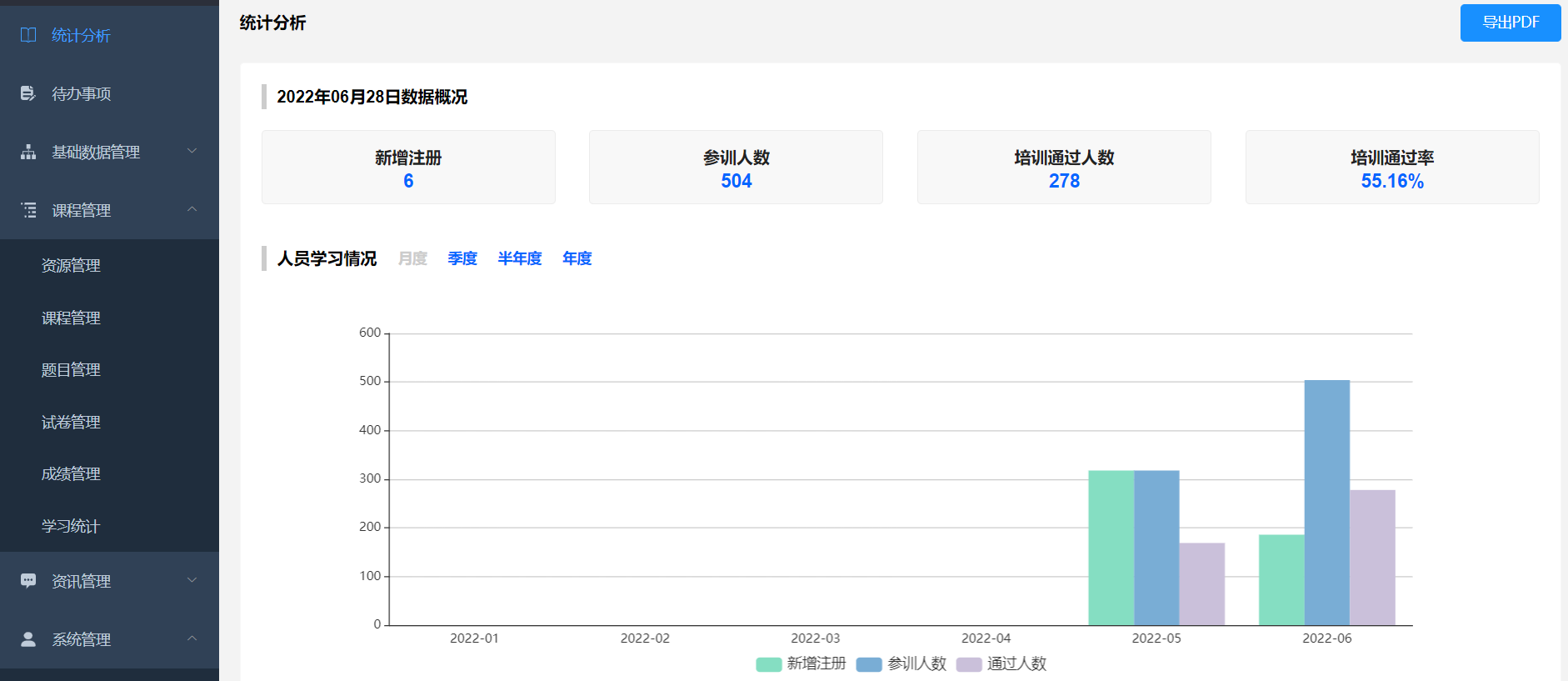Click the 2022-05 blue 参训人数 bar
This screenshot has height=681, width=1568.
(x=1156, y=548)
